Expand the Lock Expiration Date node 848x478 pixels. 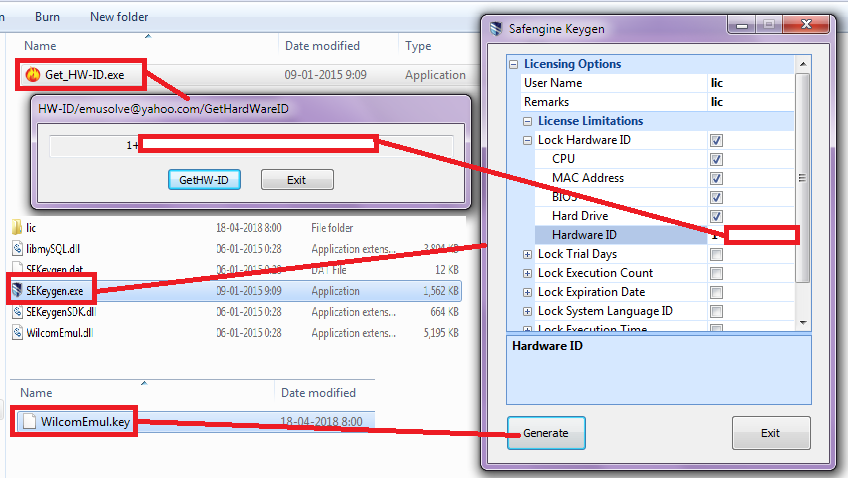click(x=527, y=293)
